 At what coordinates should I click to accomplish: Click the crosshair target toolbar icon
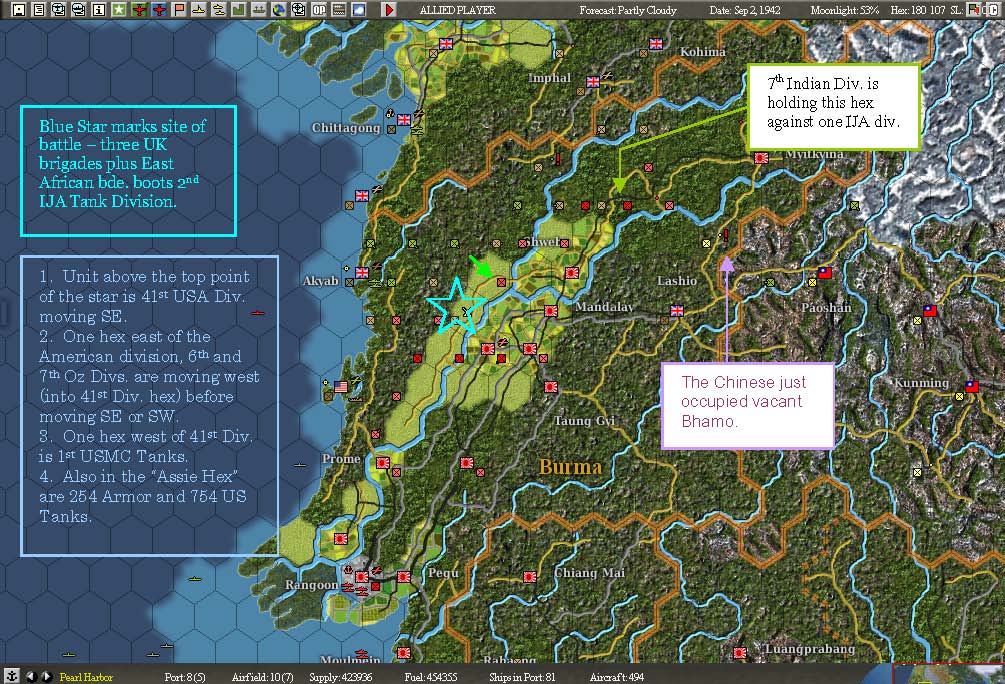tap(298, 10)
